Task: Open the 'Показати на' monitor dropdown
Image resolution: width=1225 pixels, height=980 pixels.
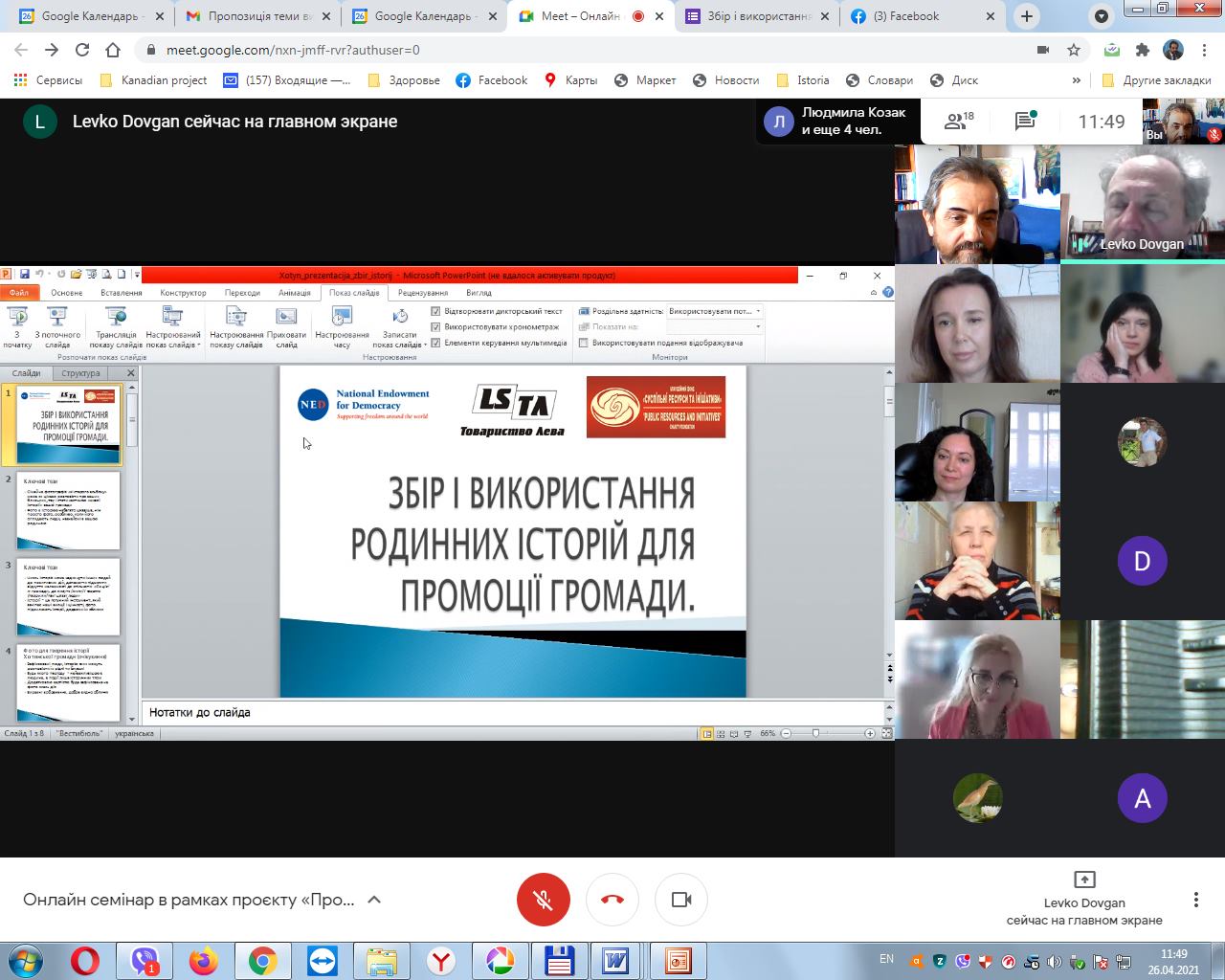Action: (x=714, y=326)
